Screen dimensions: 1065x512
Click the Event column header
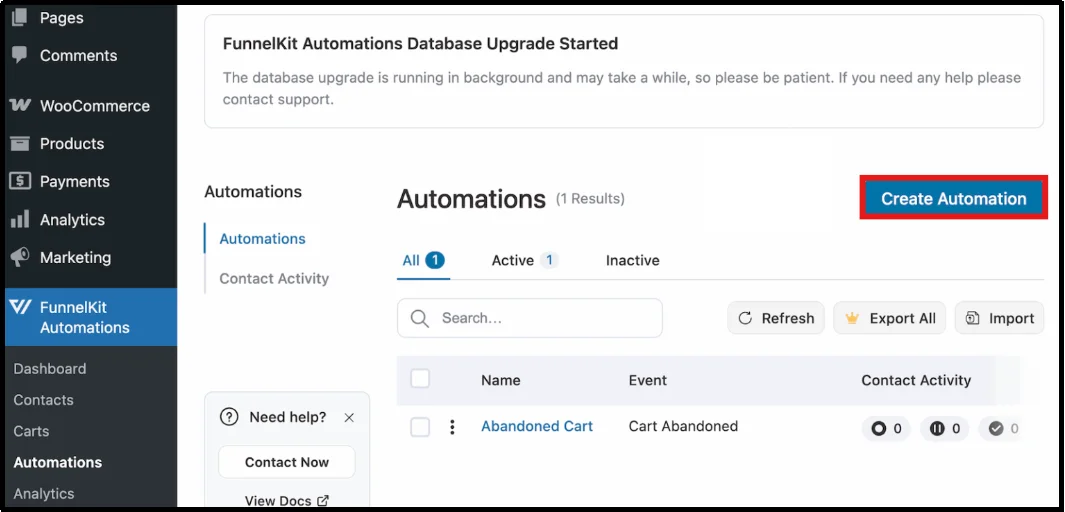coord(648,380)
